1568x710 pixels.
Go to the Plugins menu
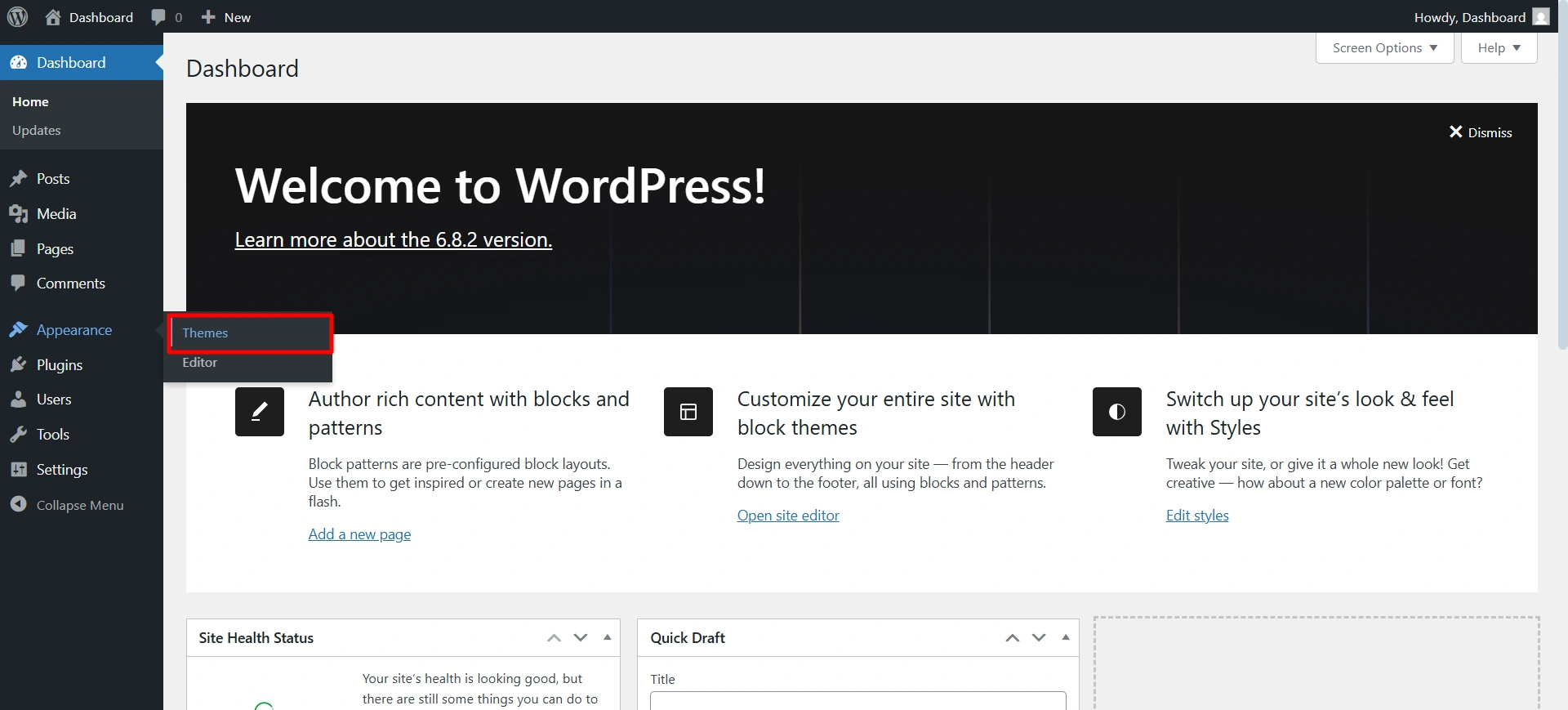pos(60,365)
